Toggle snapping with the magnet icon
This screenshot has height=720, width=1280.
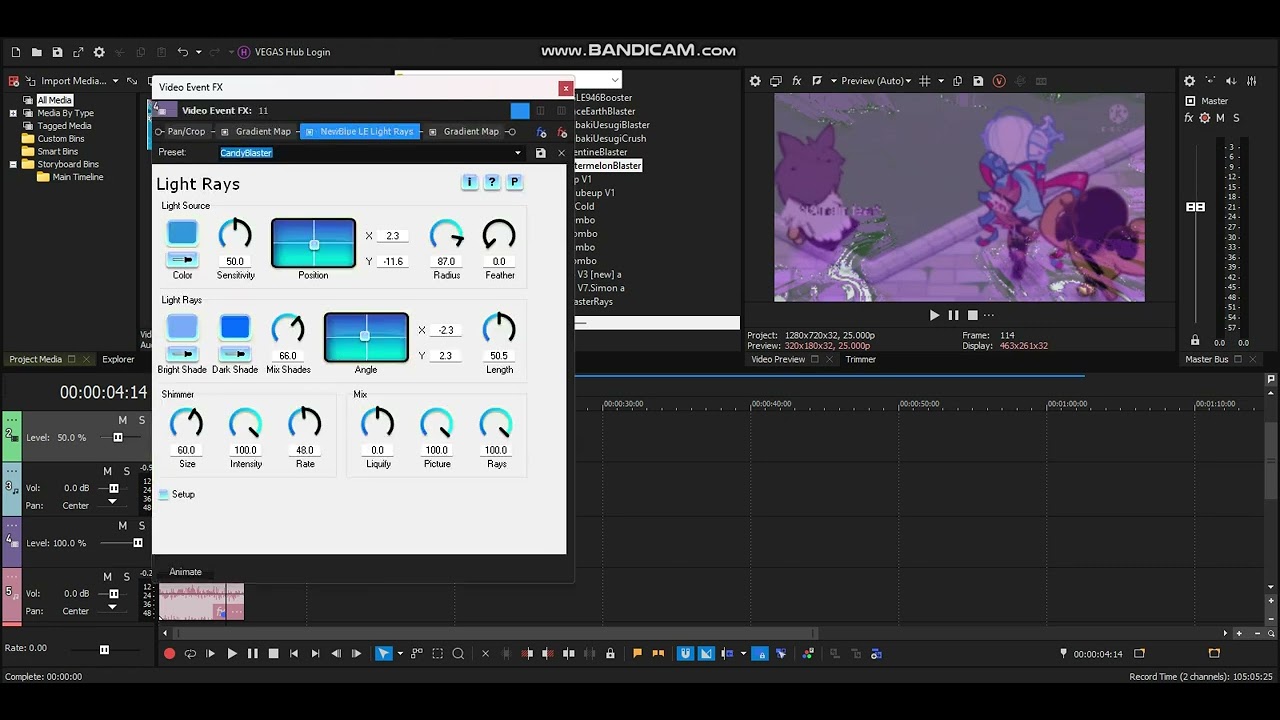tap(685, 654)
